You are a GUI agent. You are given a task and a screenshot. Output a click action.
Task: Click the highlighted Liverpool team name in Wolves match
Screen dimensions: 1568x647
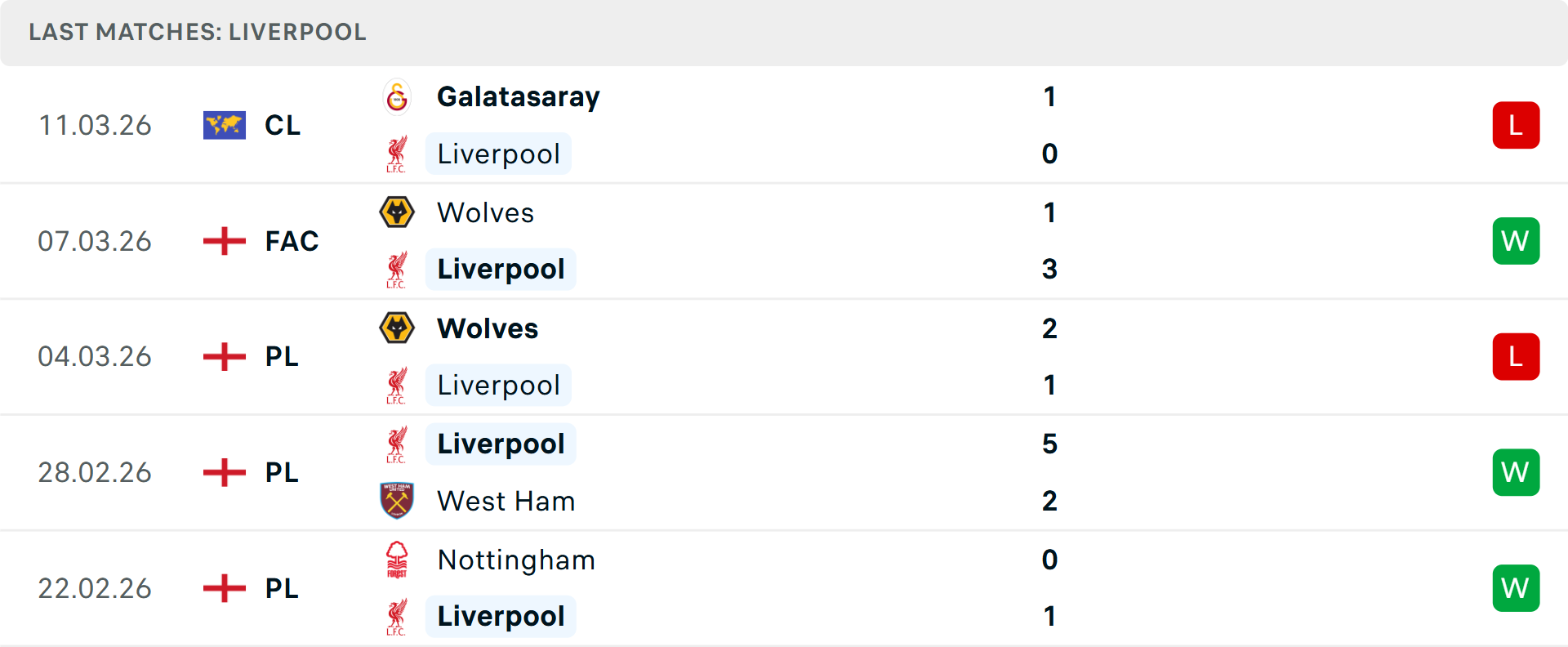pos(501,269)
